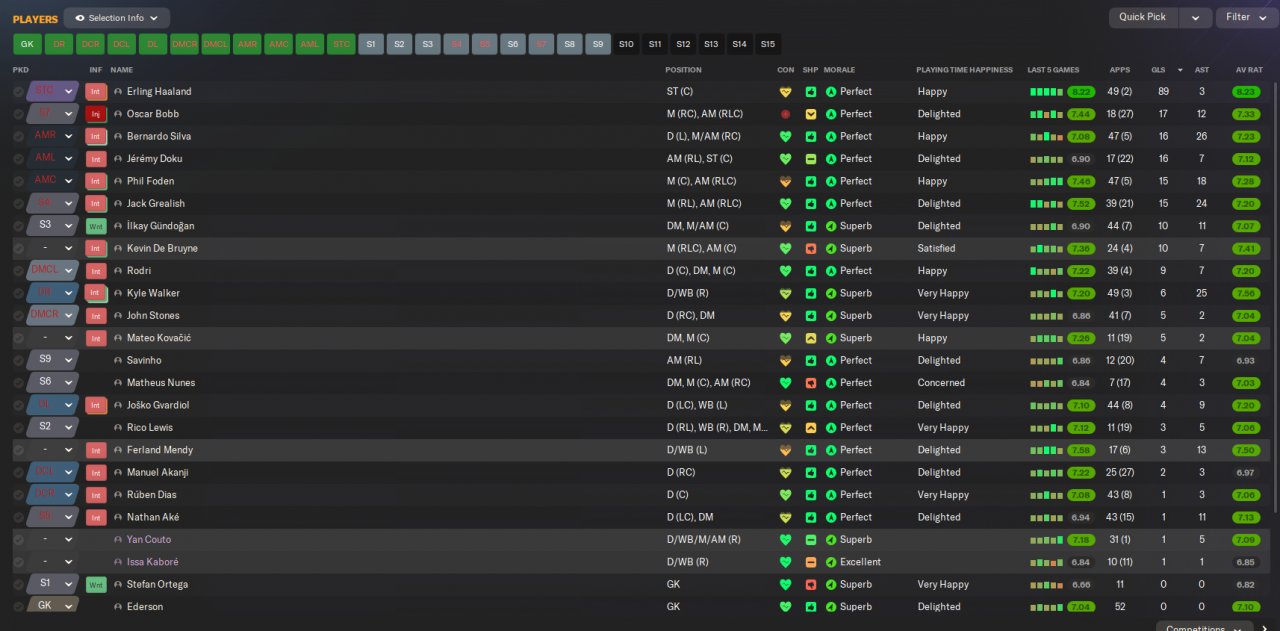This screenshot has height=631, width=1280.
Task: Sort by the APPS column header
Action: (x=1120, y=70)
